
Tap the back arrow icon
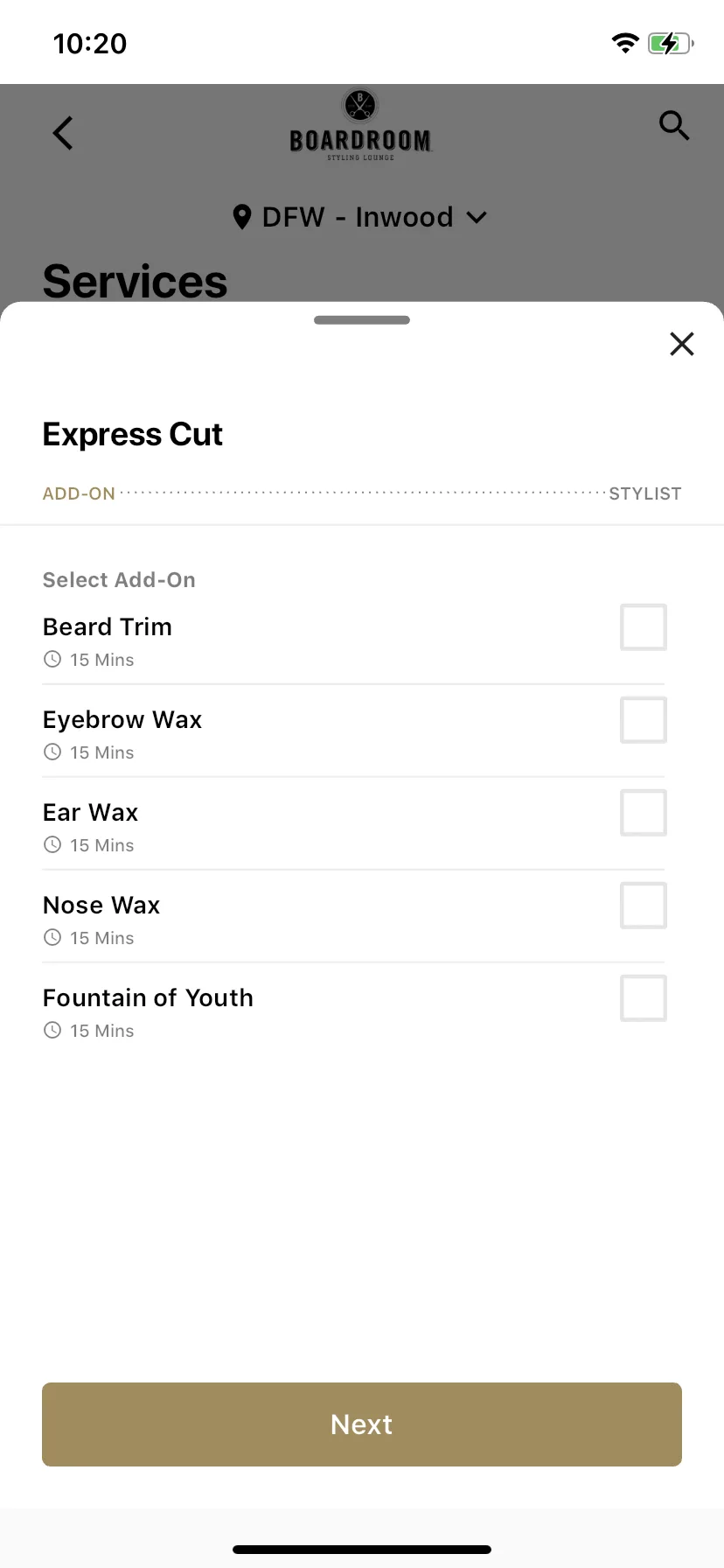coord(63,133)
